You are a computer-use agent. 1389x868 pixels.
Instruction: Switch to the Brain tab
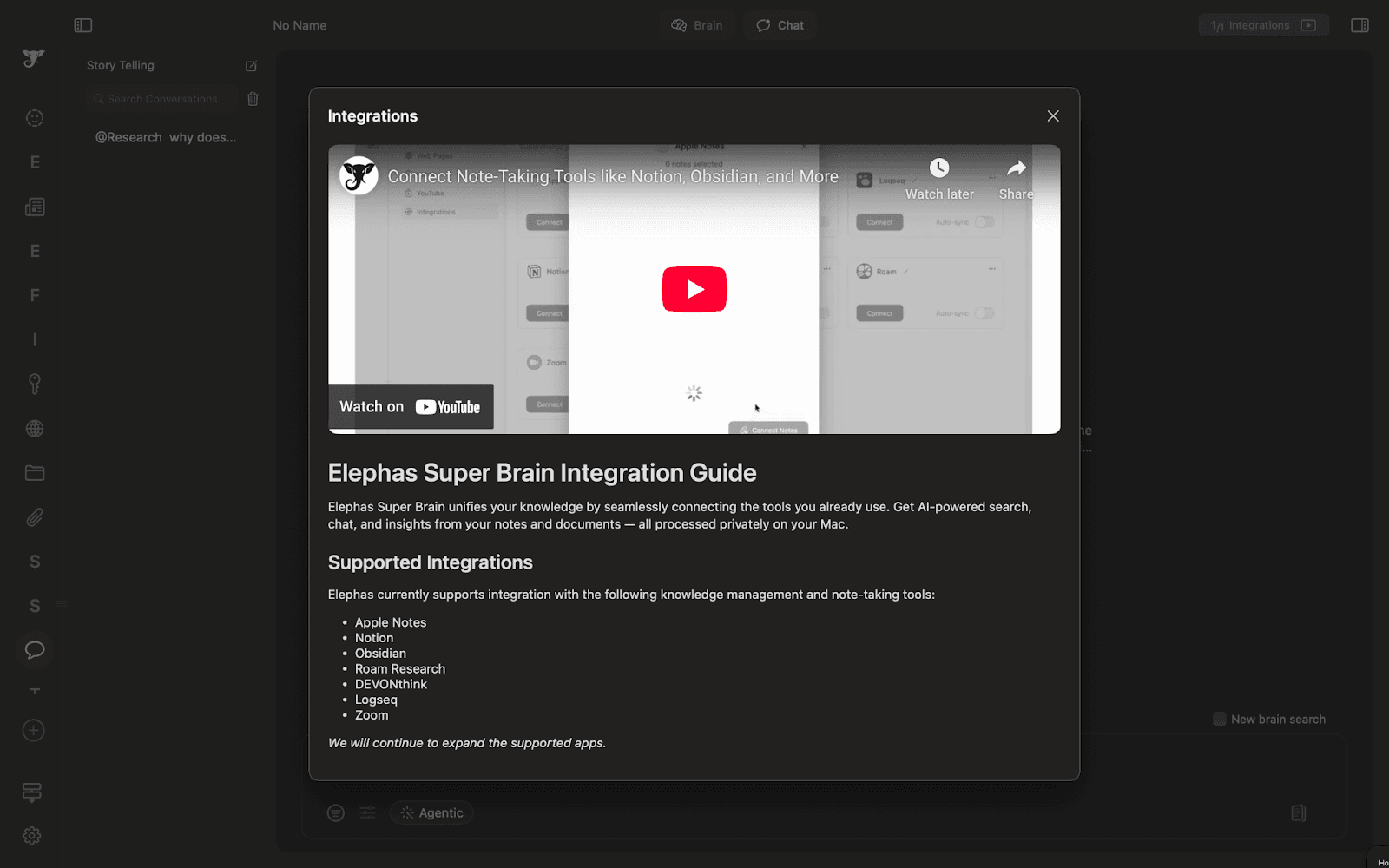(x=697, y=25)
